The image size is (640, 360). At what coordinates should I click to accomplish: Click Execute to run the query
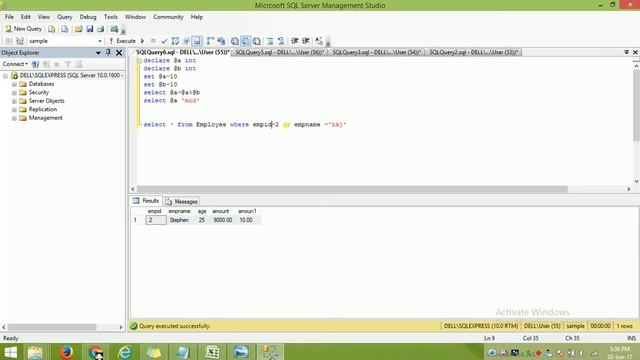click(122, 41)
